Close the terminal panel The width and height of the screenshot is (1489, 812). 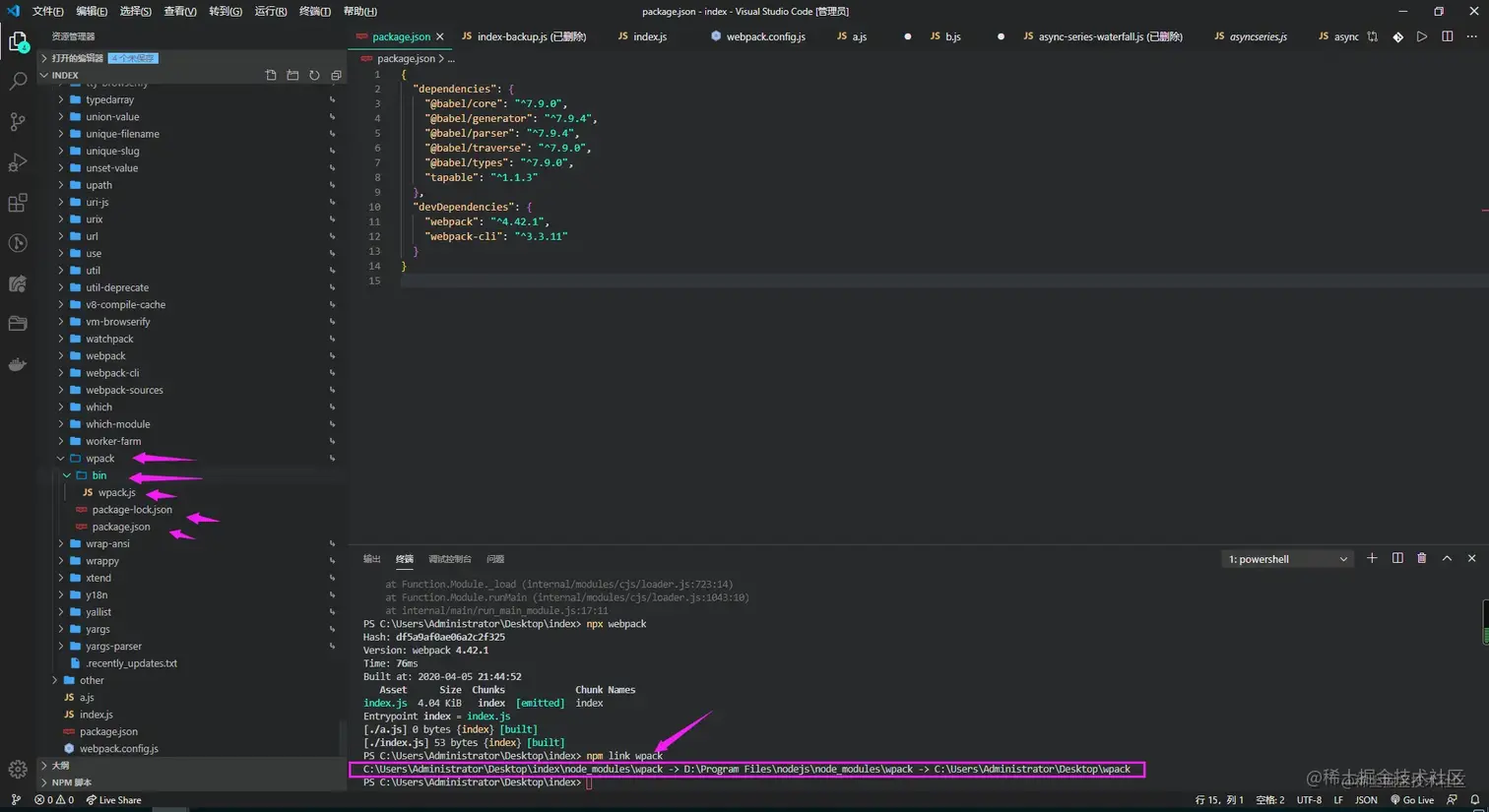point(1472,558)
